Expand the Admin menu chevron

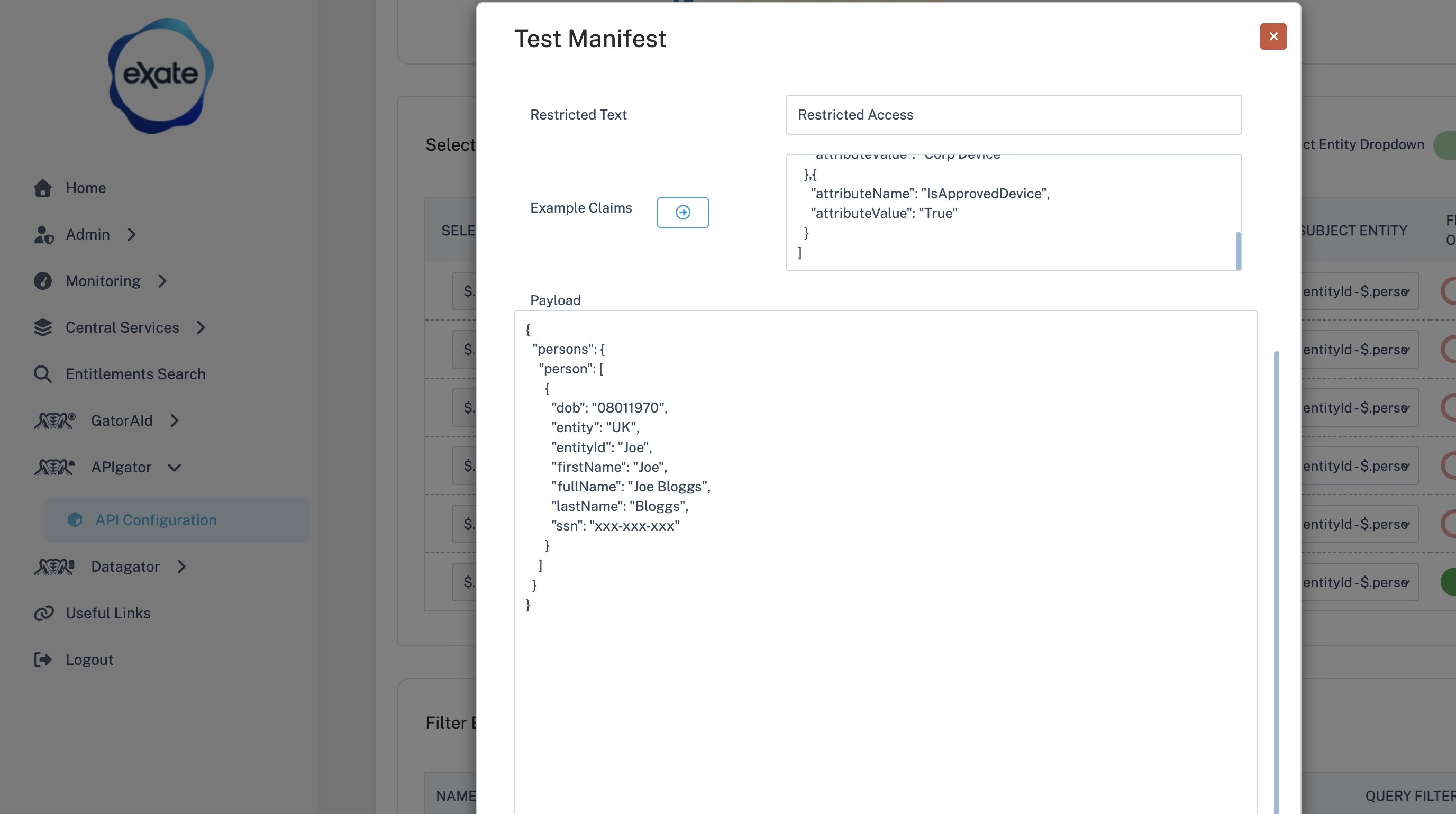(132, 234)
